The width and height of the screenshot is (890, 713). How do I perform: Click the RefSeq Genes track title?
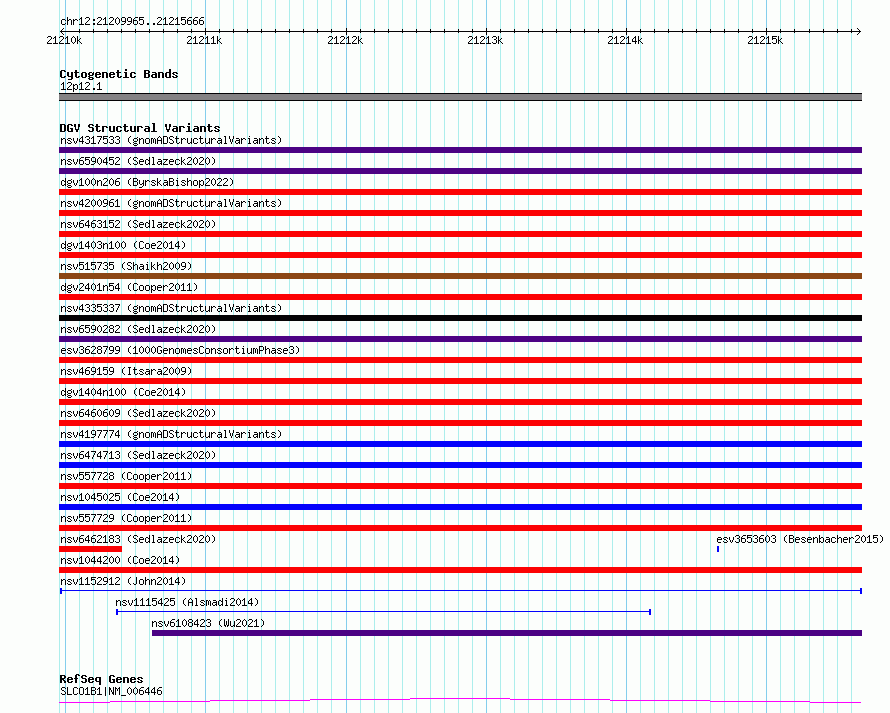[101, 679]
